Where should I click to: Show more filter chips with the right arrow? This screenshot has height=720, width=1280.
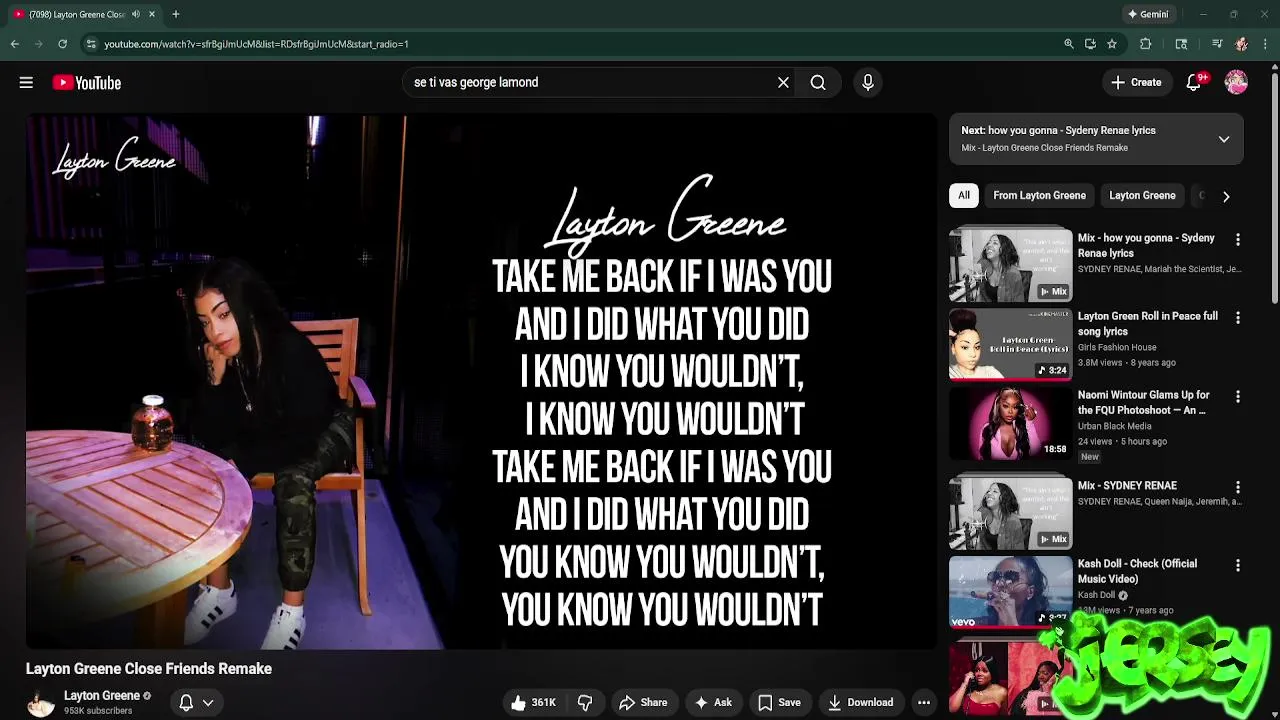[x=1226, y=196]
